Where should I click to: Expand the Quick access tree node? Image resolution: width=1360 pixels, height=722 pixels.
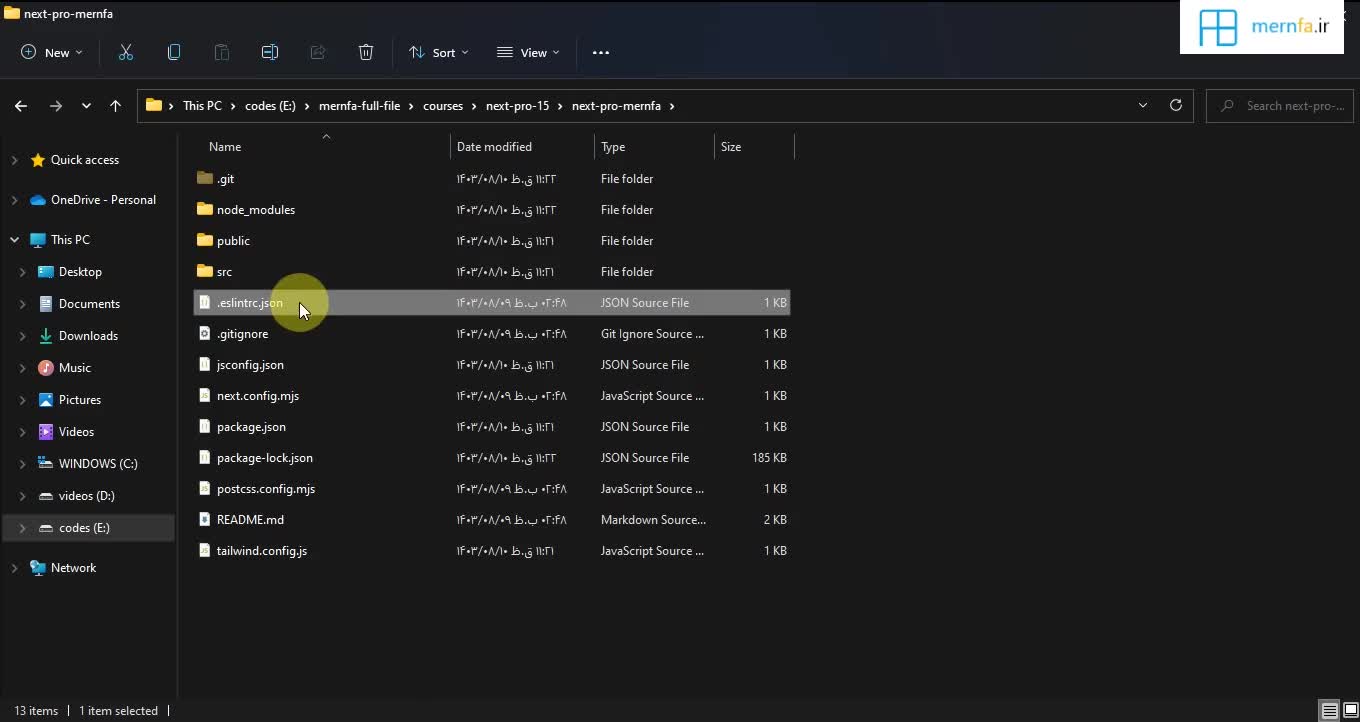[14, 160]
